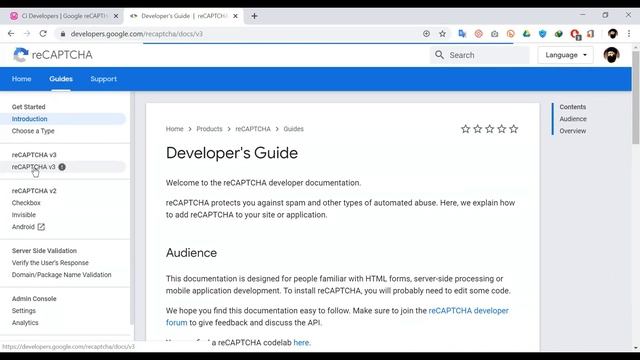The width and height of the screenshot is (640, 360).
Task: Click the reCAPTCHA logo
Action: pos(53,55)
